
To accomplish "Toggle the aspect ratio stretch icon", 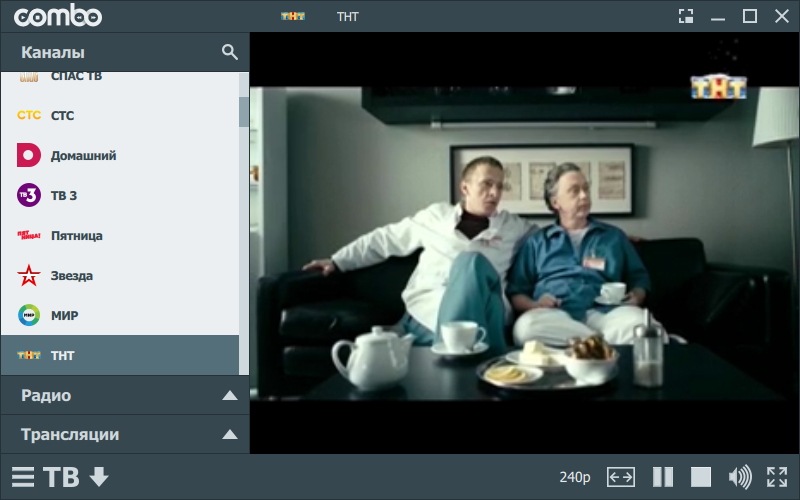I will click(621, 477).
